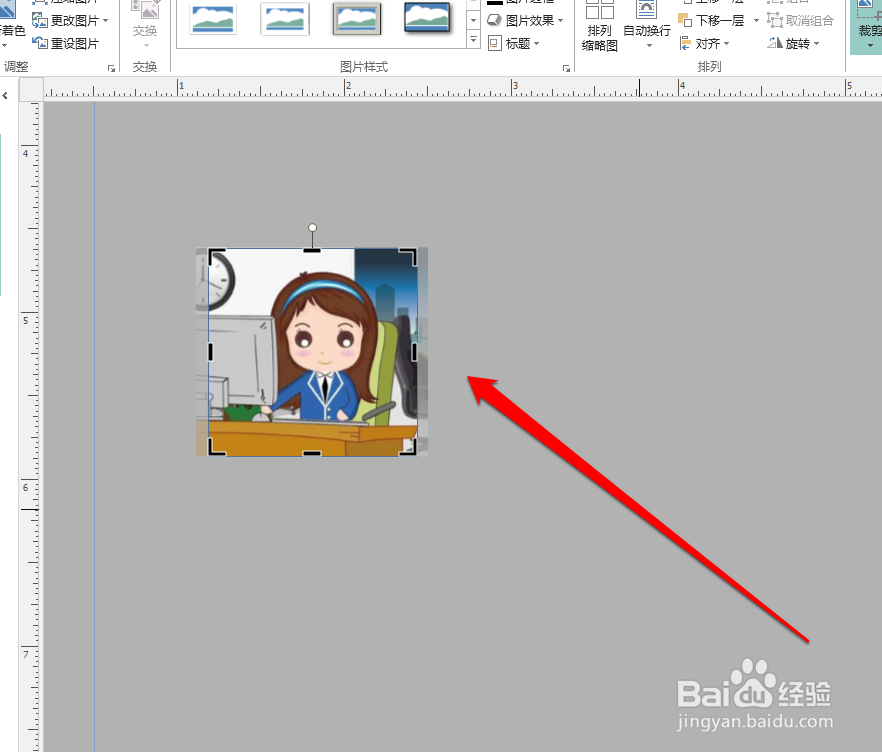Click the left-middle crop handle
The image size is (882, 752).
click(210, 352)
